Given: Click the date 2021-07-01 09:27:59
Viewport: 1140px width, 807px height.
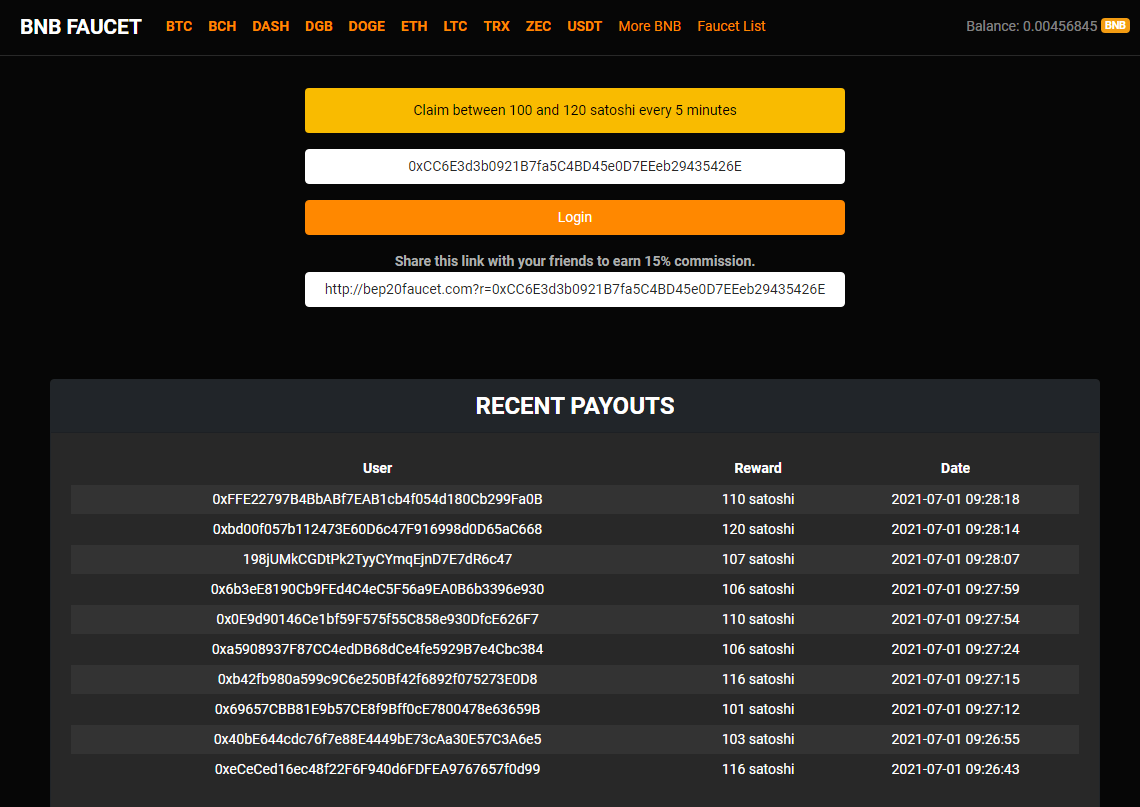Looking at the screenshot, I should coord(955,589).
